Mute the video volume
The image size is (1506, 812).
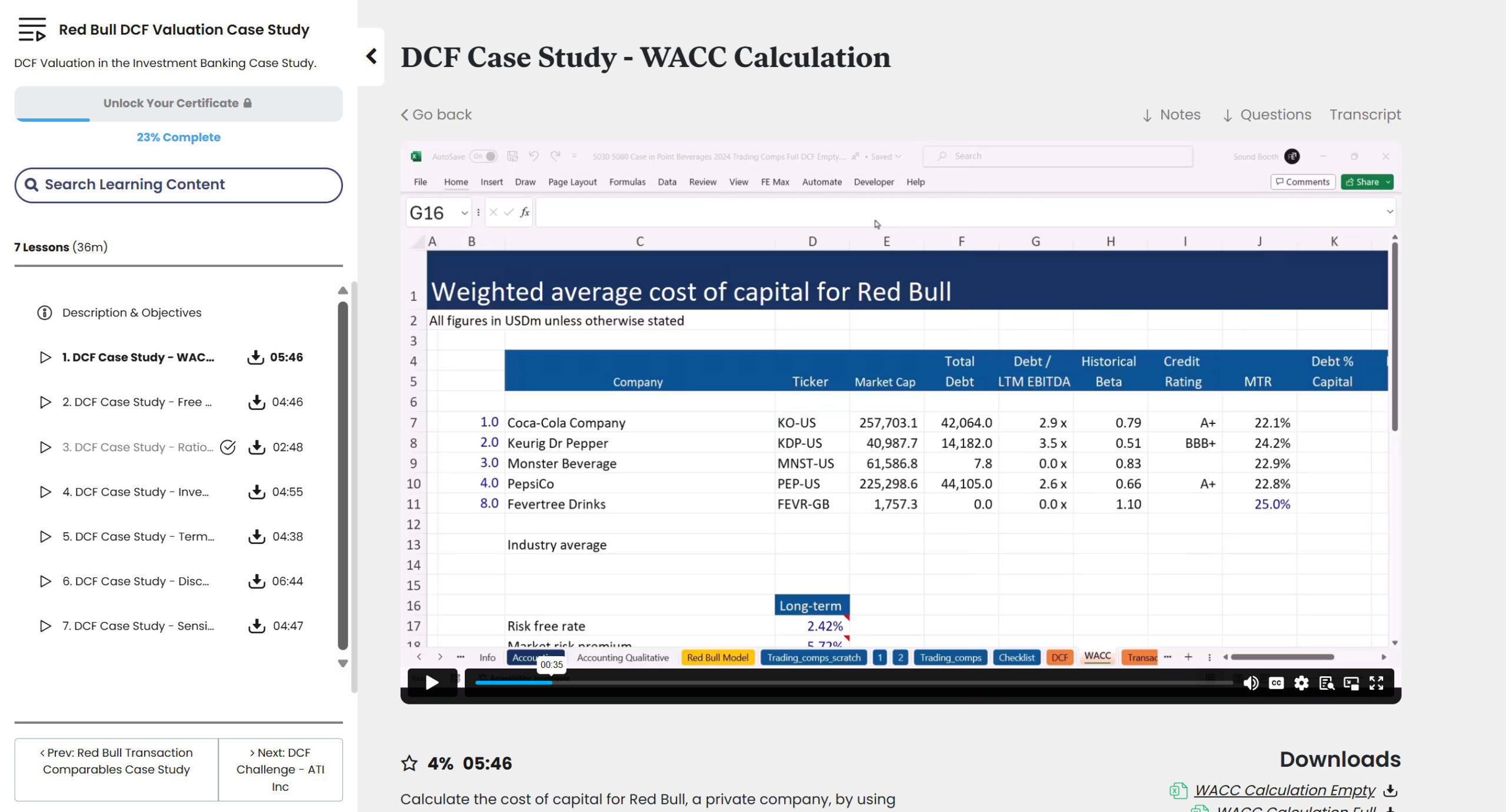(1251, 682)
